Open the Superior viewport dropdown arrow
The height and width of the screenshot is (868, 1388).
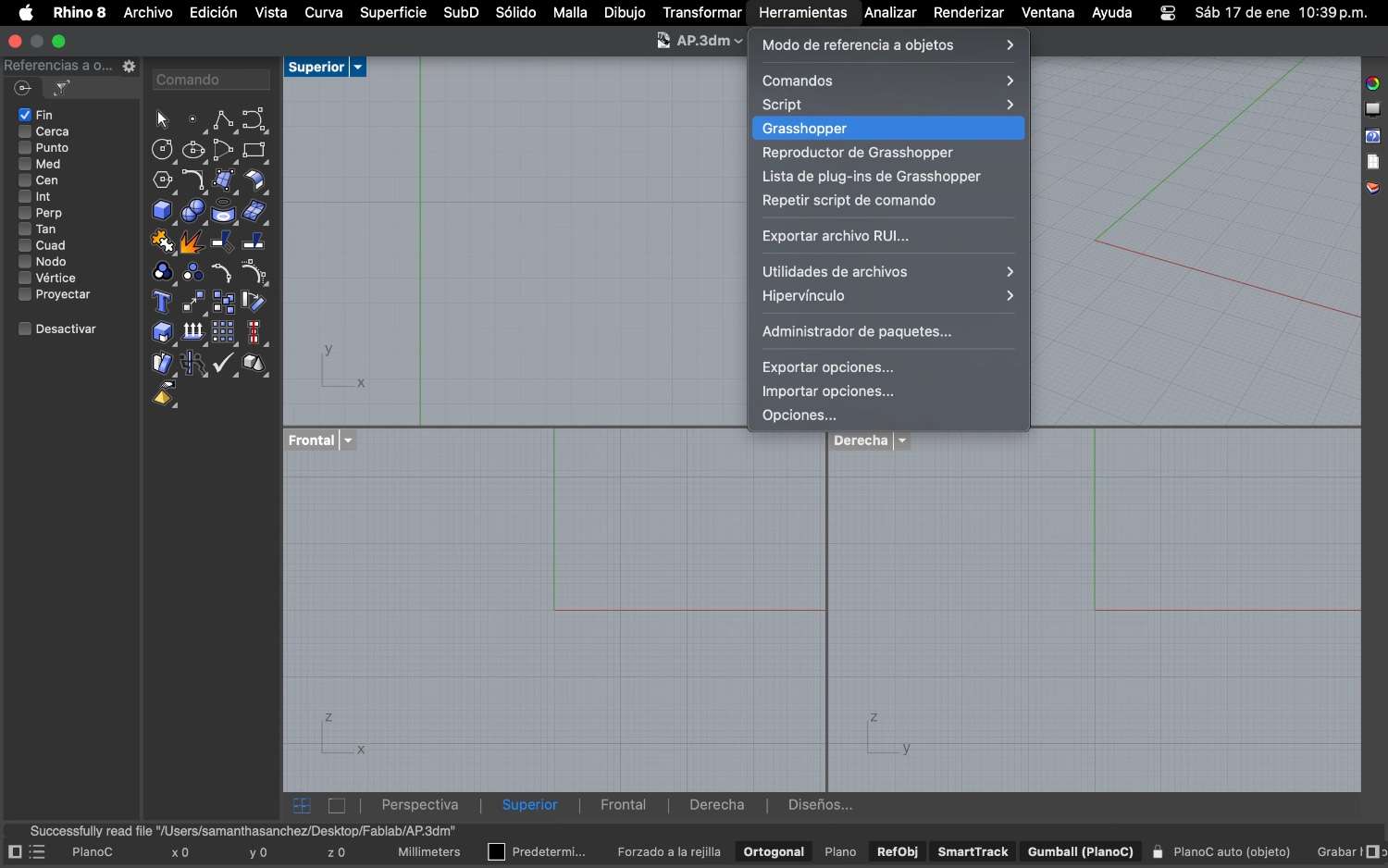(x=358, y=68)
